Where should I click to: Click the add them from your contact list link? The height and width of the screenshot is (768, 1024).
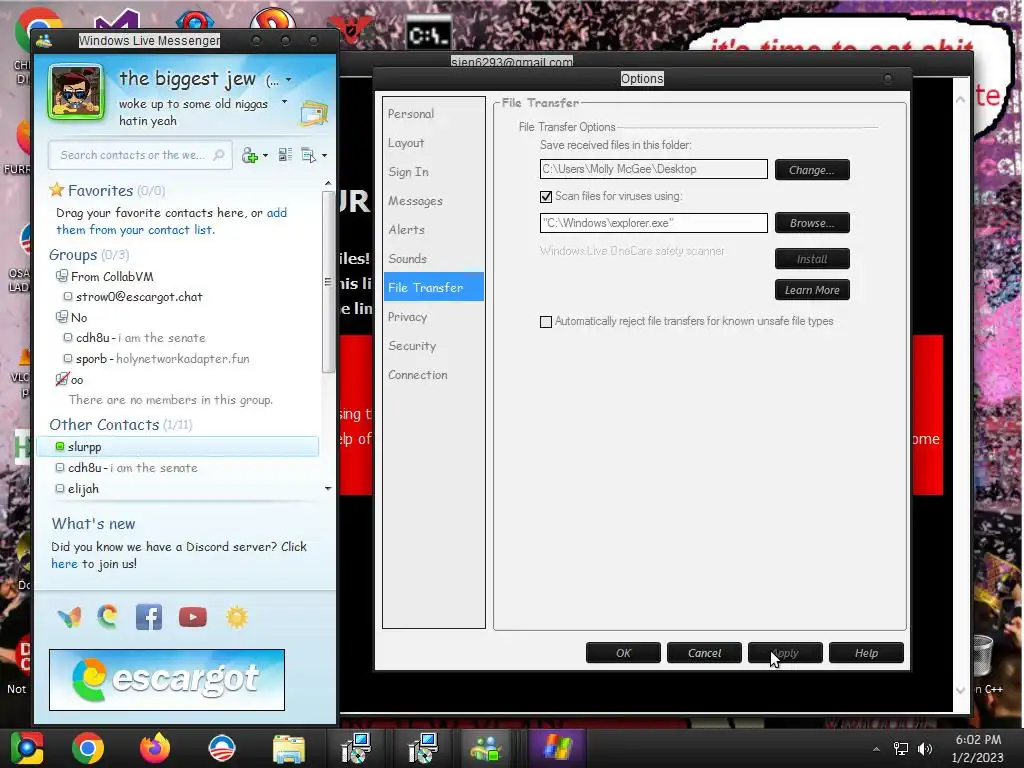point(171,221)
